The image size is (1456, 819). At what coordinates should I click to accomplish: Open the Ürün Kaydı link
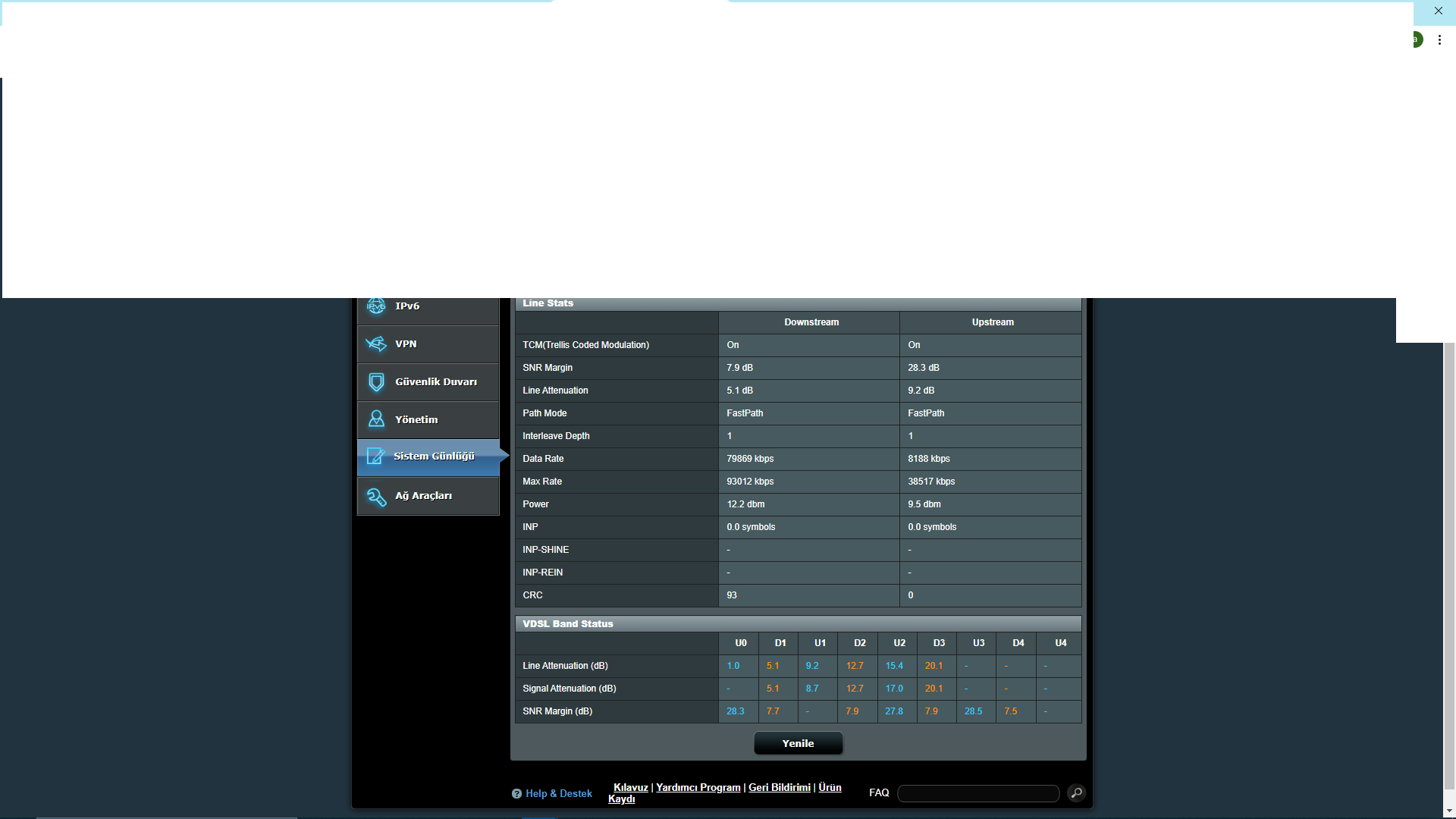point(830,788)
